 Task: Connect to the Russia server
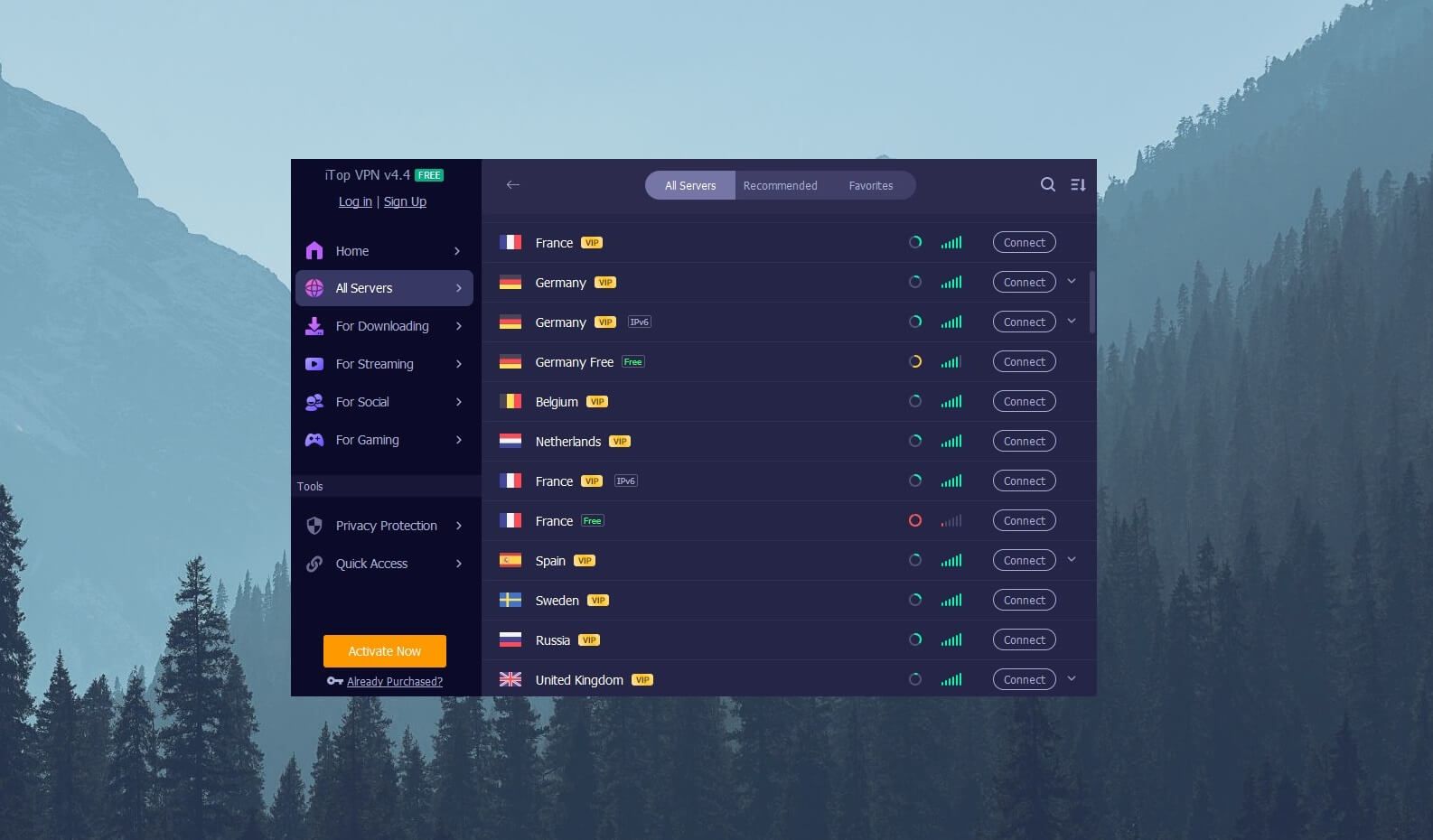click(1025, 639)
